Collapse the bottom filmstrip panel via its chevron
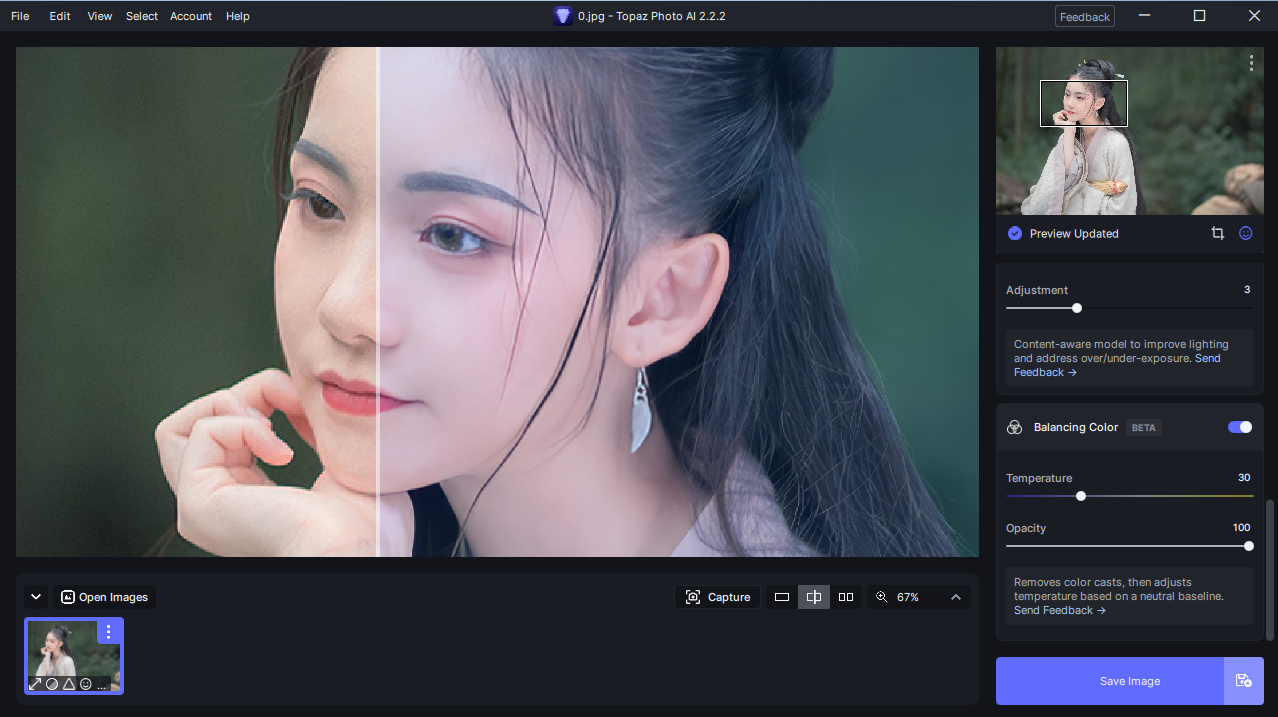This screenshot has width=1278, height=717. coord(36,596)
